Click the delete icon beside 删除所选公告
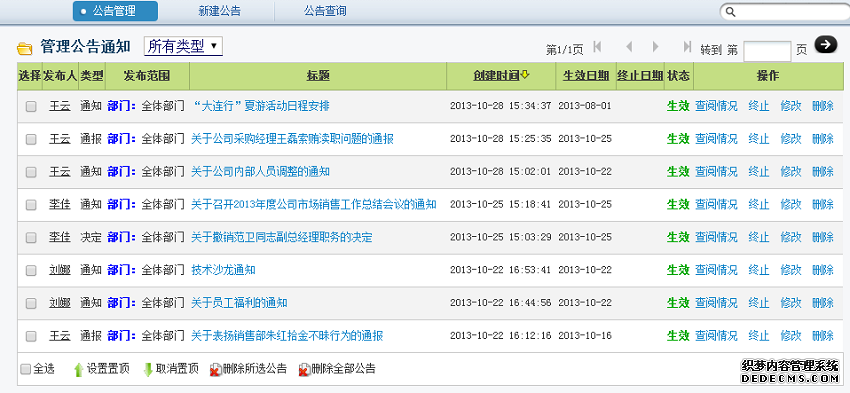 tap(216, 370)
